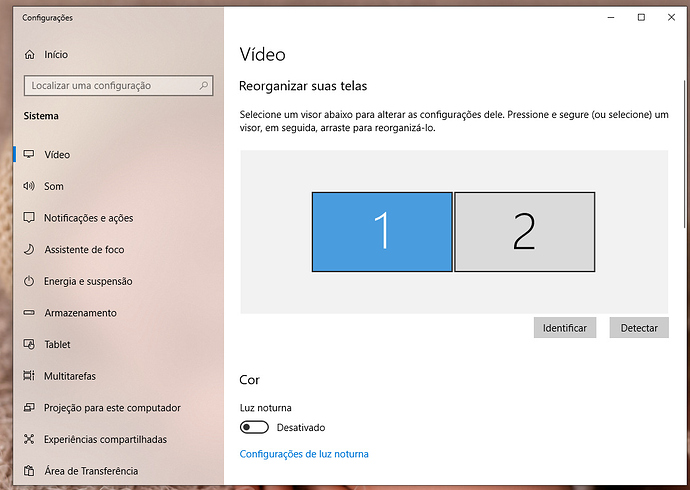Click the Identificar button
The width and height of the screenshot is (690, 490).
point(565,328)
